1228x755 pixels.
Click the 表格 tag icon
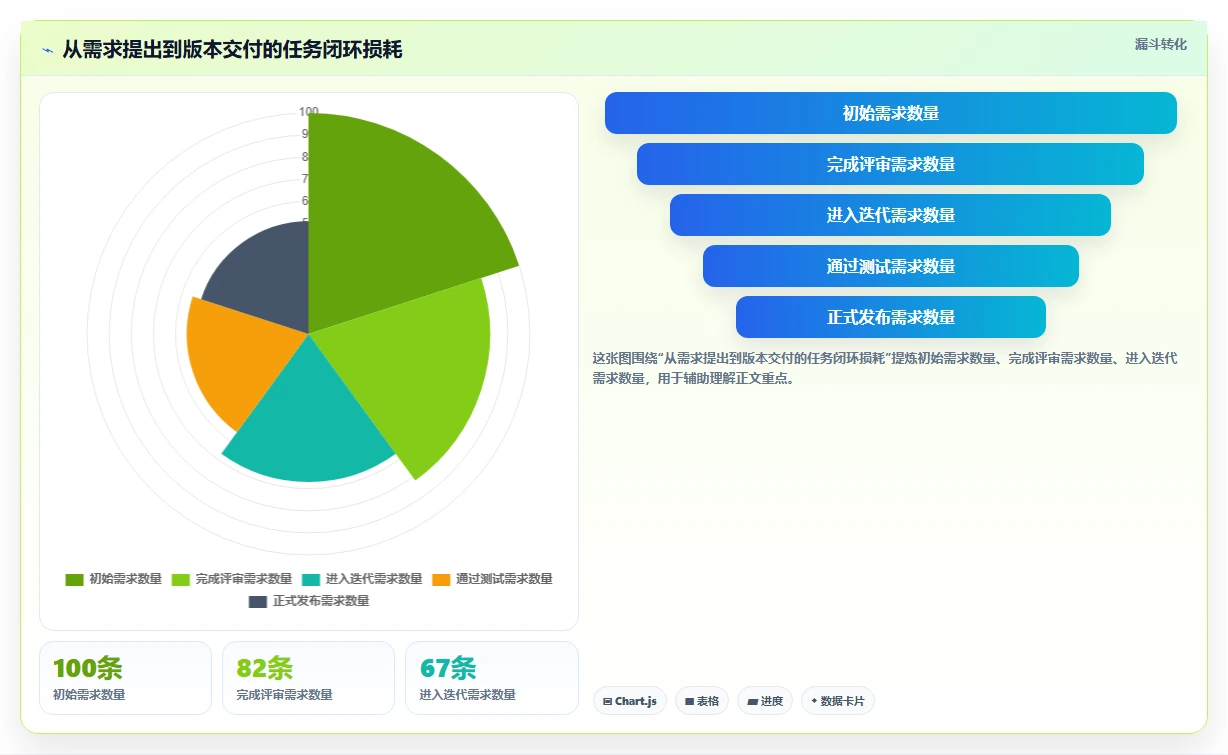pos(690,702)
